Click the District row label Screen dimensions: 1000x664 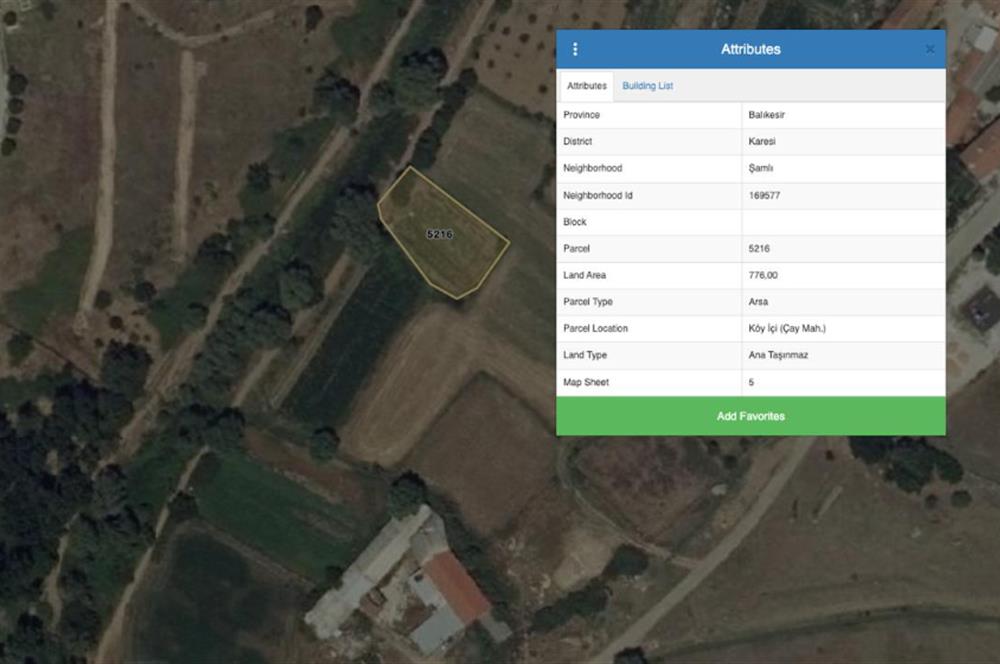tap(578, 142)
